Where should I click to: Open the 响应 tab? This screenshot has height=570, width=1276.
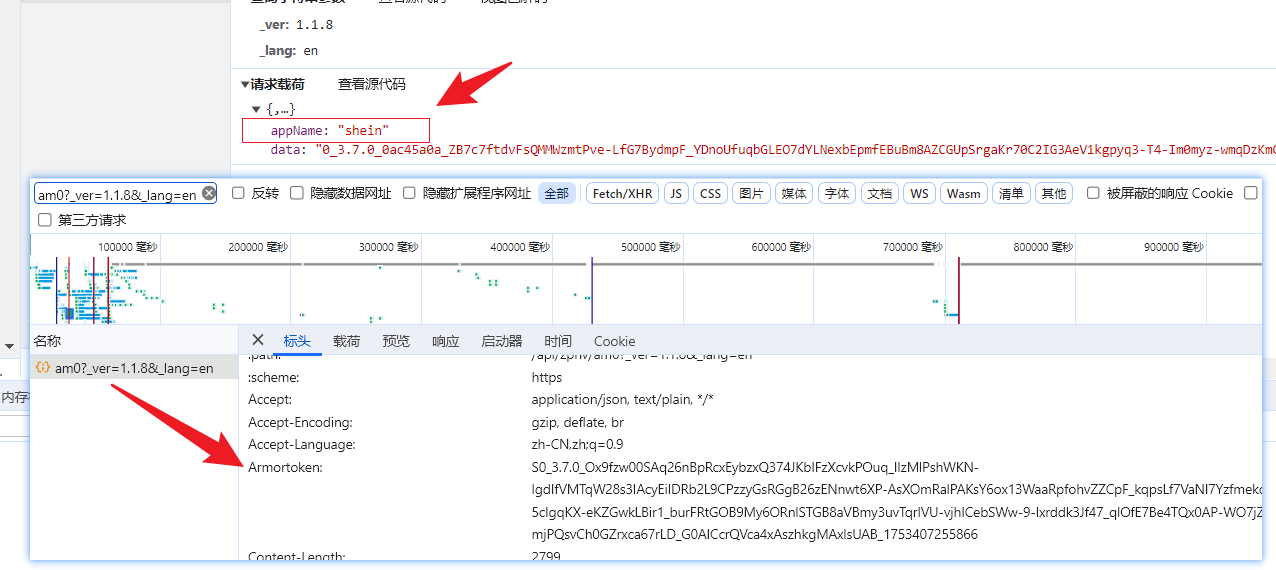coord(445,341)
